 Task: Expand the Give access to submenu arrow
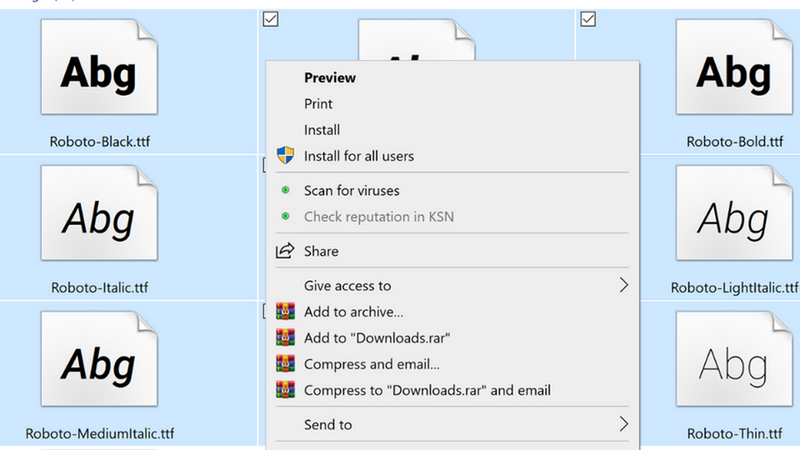[623, 285]
